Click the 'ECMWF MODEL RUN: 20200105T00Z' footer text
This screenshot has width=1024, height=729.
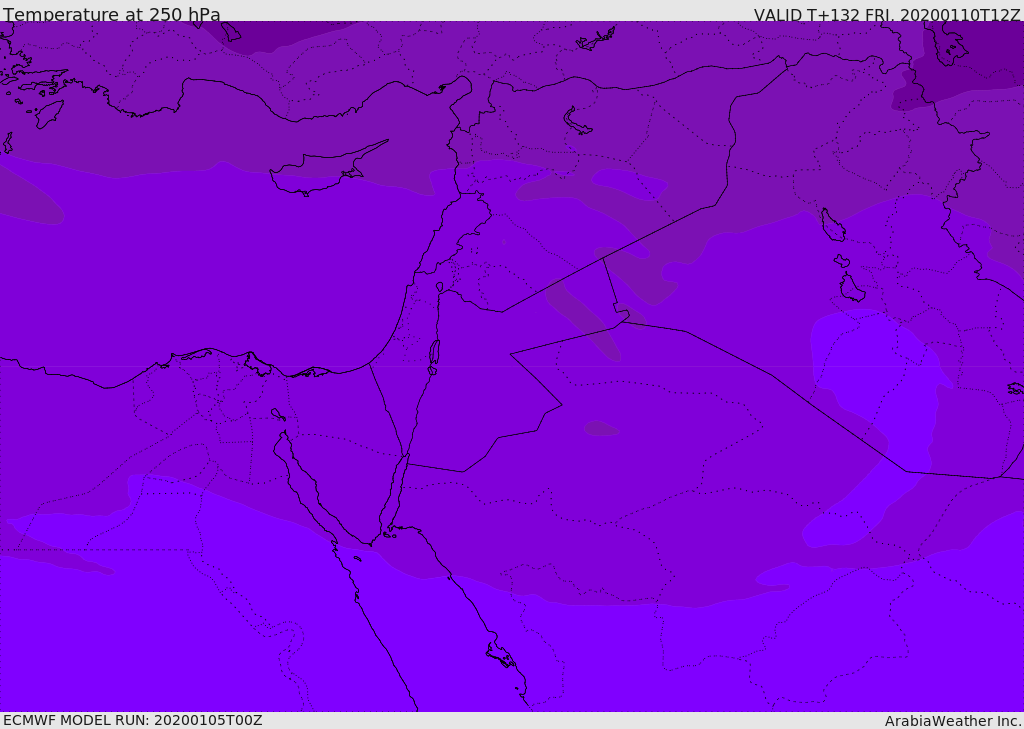pyautogui.click(x=133, y=720)
